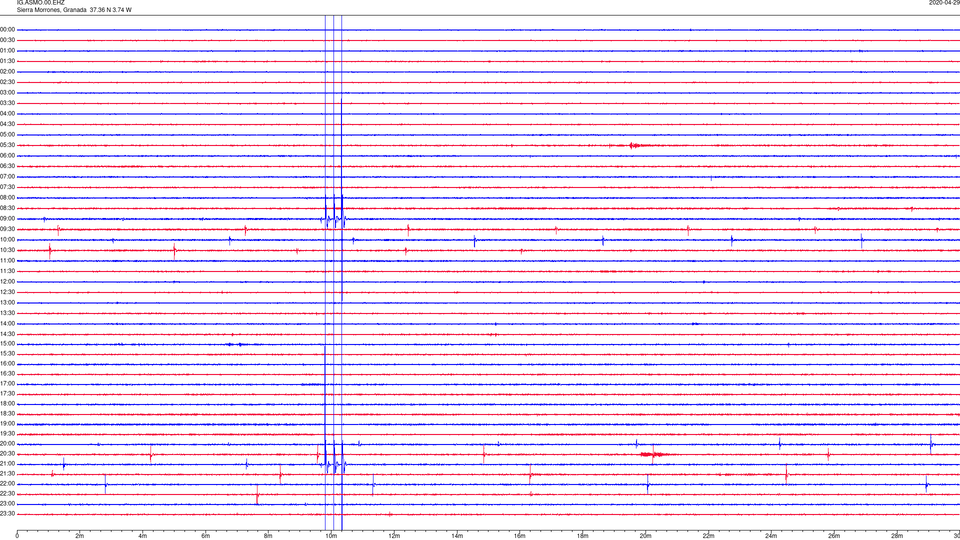Click the 18m axis tick label
The height and width of the screenshot is (540, 960).
(x=583, y=536)
